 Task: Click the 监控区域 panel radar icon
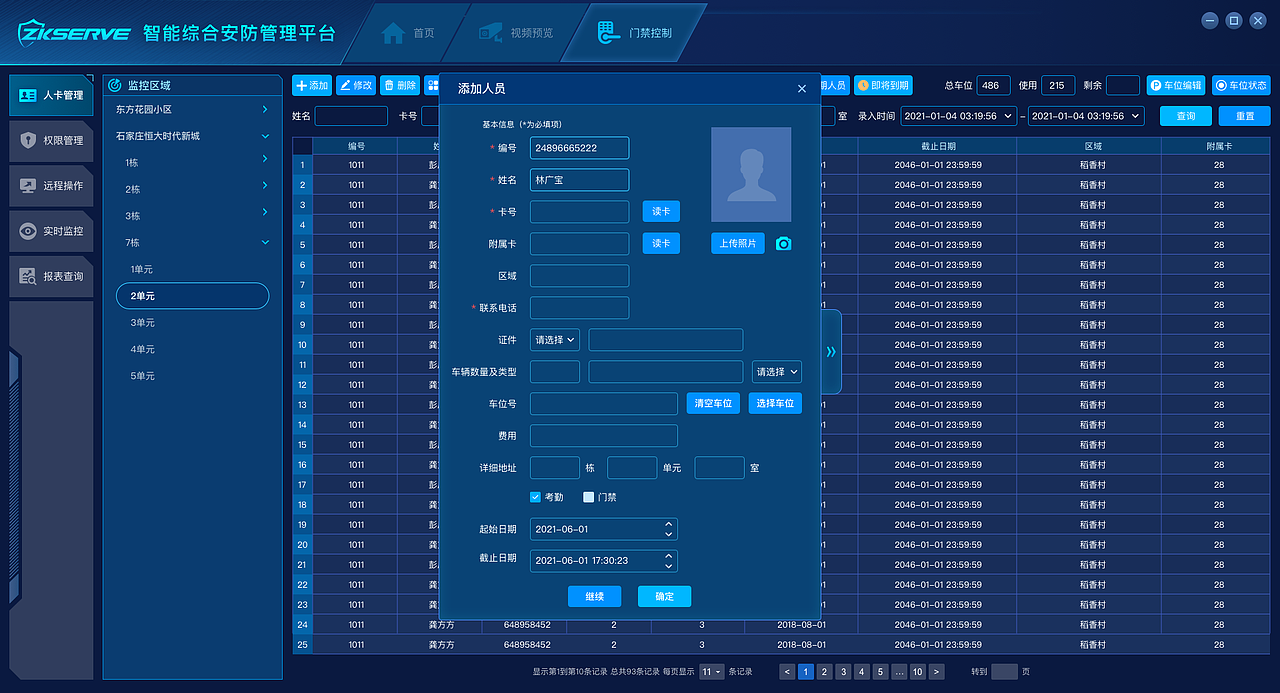point(114,86)
